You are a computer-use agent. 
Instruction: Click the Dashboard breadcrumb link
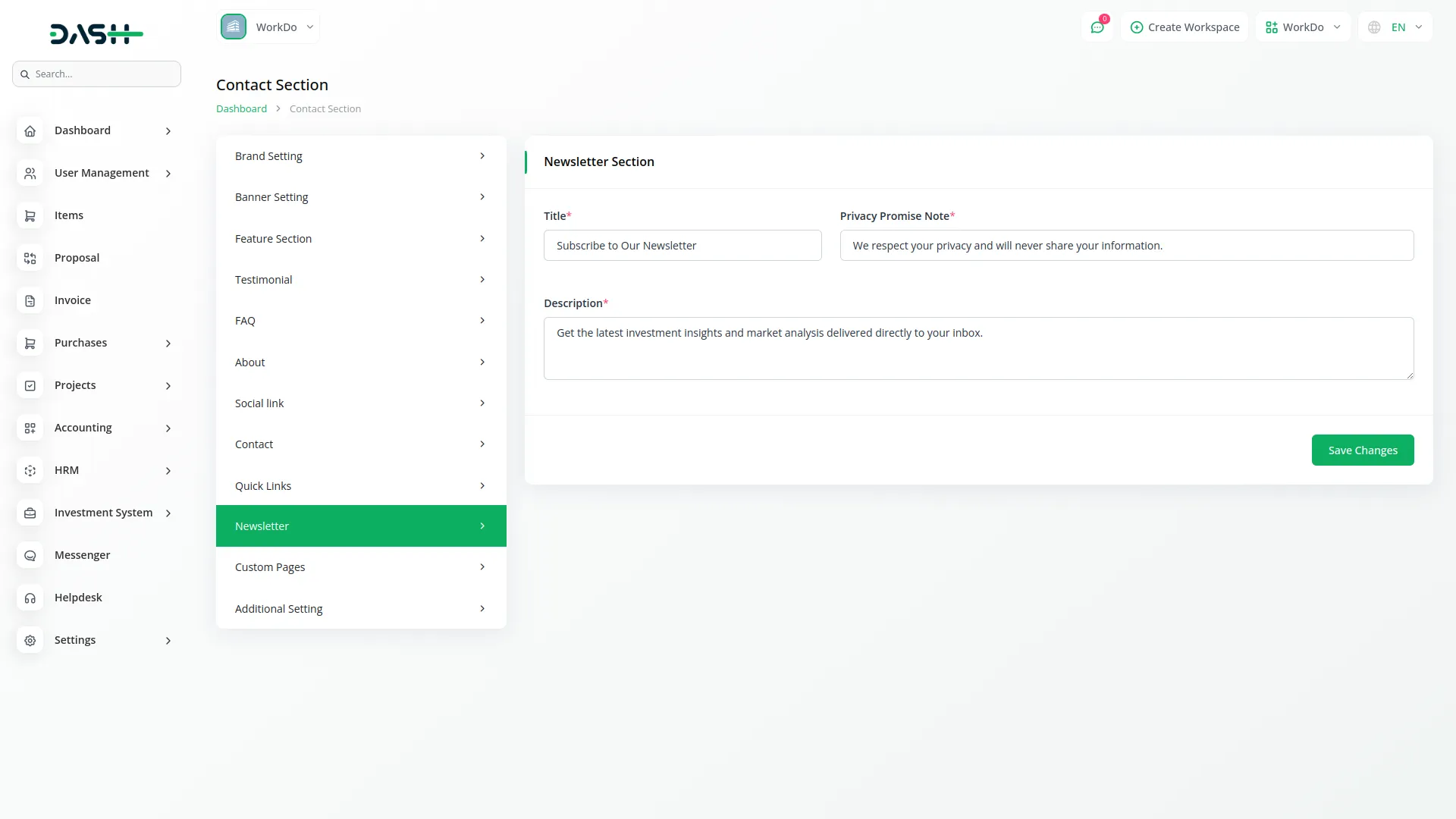point(241,108)
